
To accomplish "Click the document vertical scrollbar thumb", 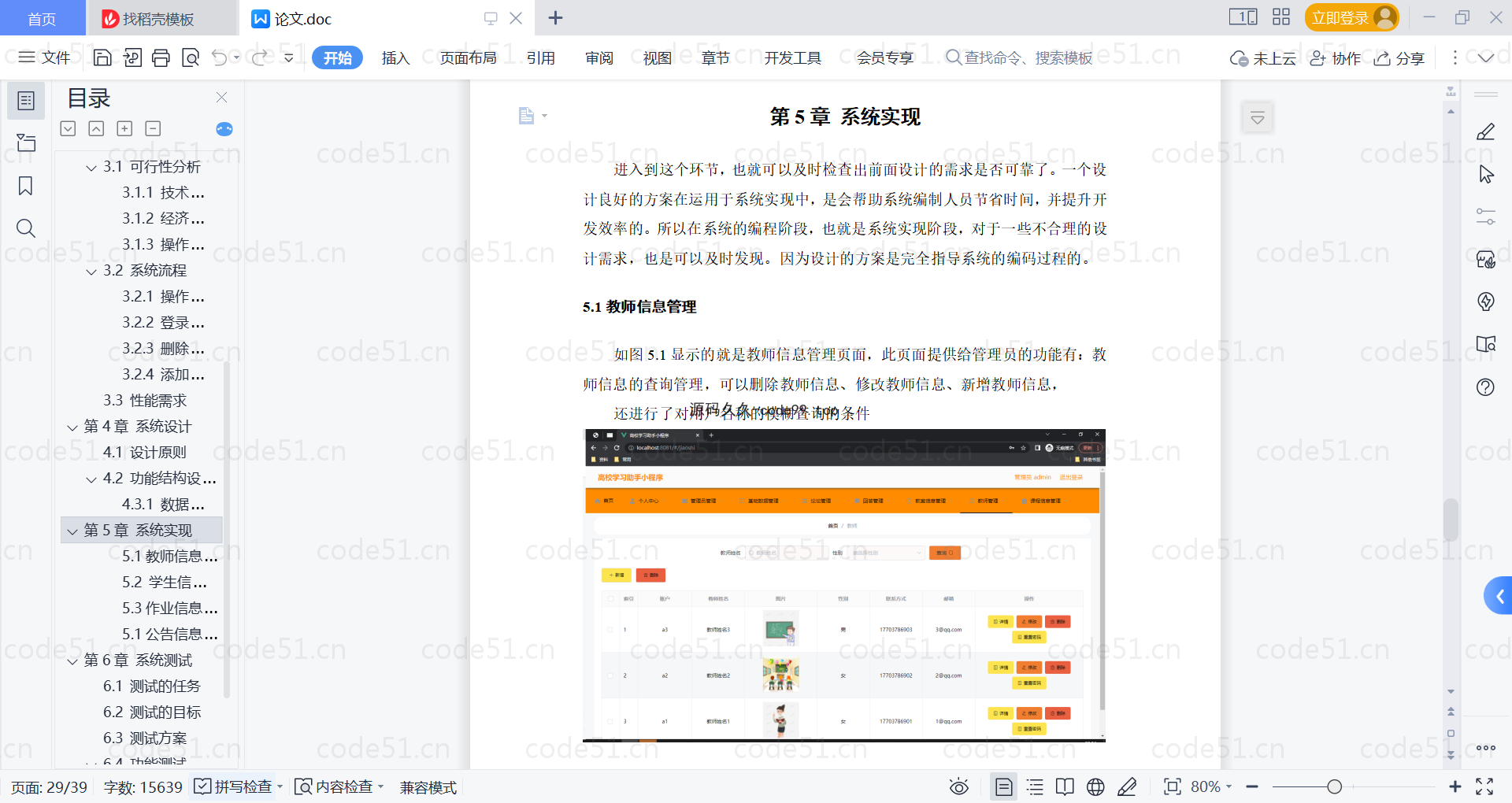I will pyautogui.click(x=1451, y=520).
